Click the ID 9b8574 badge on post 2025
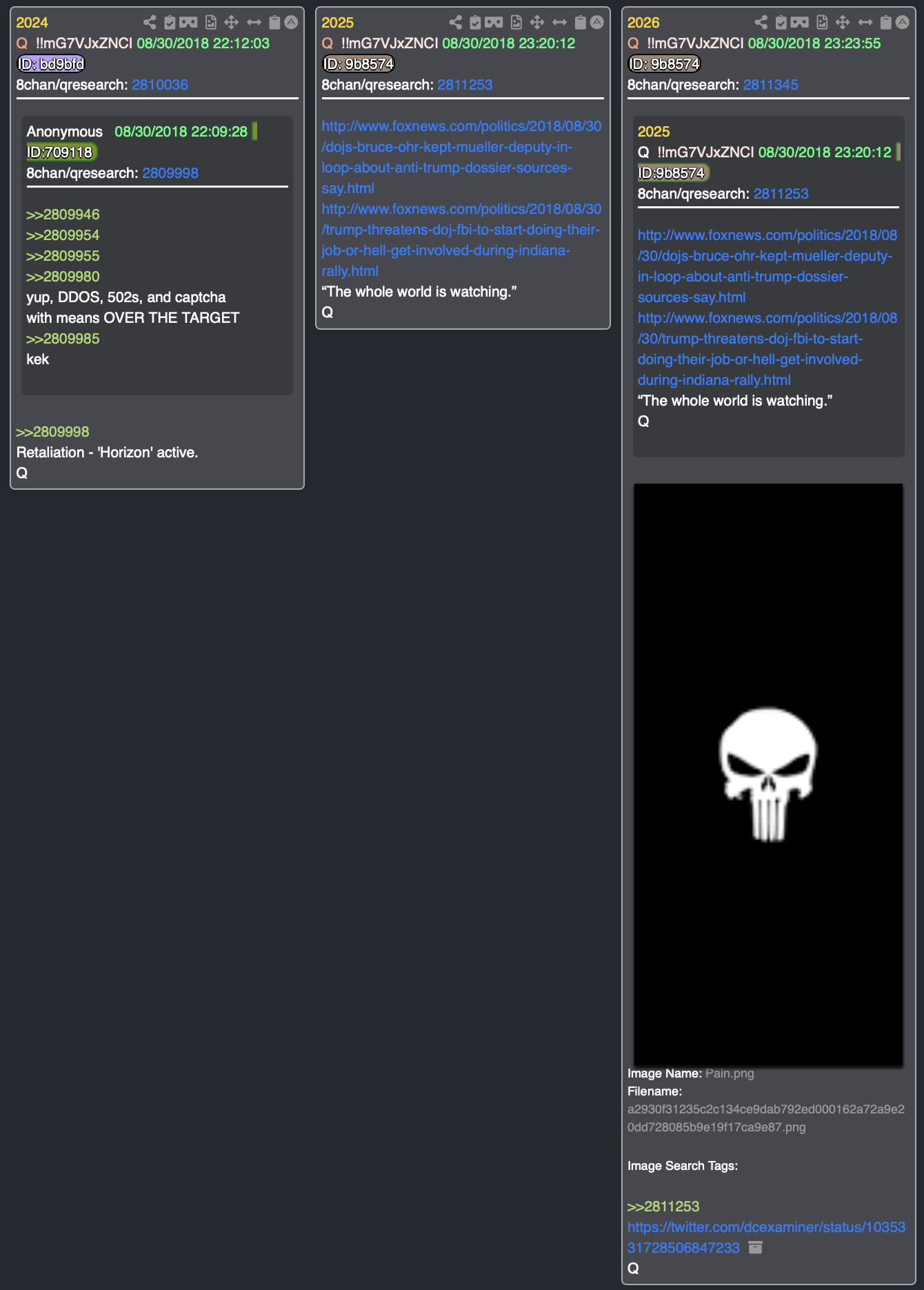 coord(359,64)
